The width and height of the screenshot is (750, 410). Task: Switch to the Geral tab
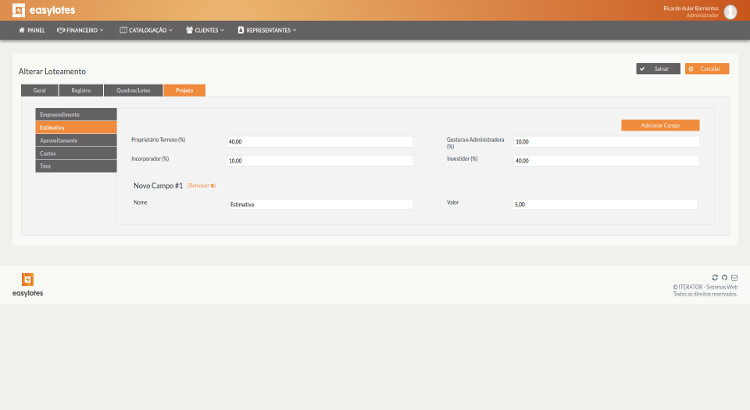40,90
